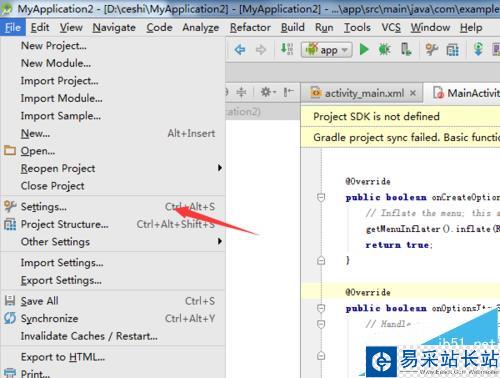Click the Sync Project with Gradle icon

tap(478, 50)
